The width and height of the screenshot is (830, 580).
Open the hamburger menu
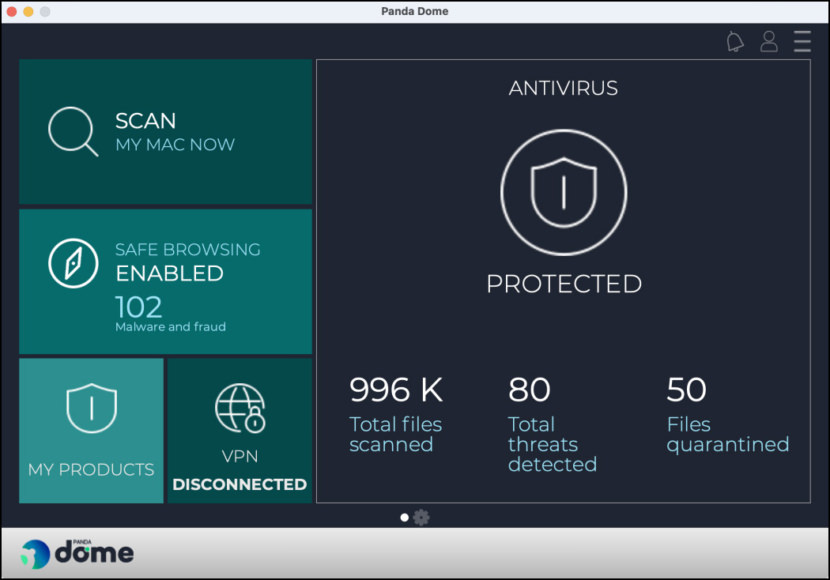click(802, 41)
